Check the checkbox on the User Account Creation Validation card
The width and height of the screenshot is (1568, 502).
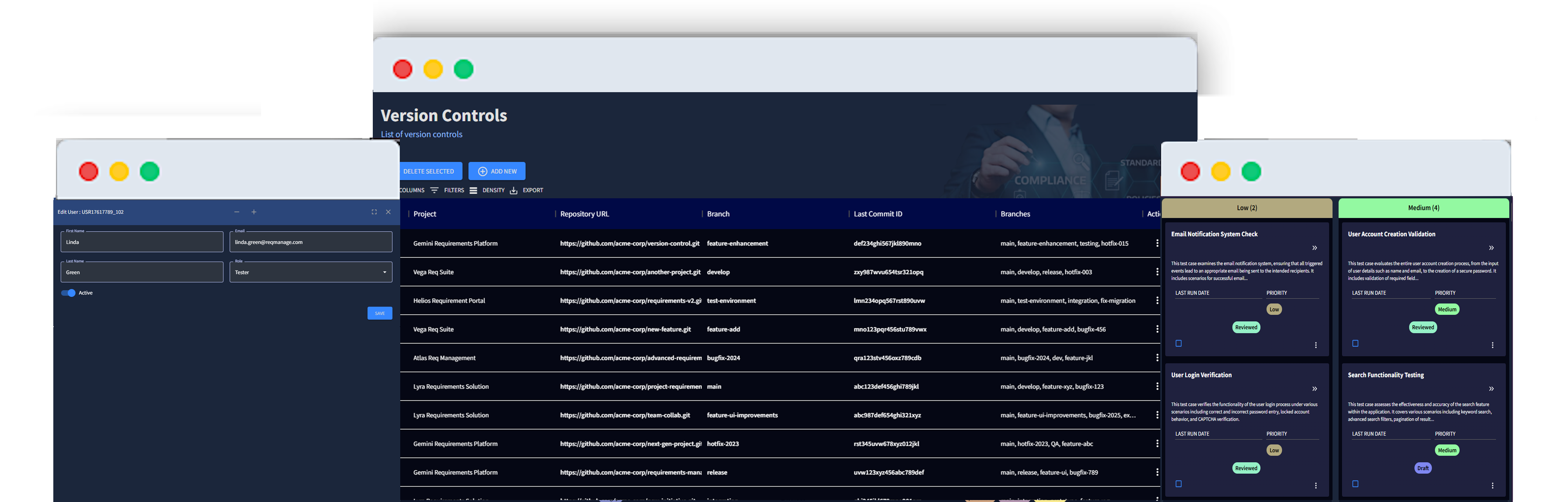[x=1355, y=343]
